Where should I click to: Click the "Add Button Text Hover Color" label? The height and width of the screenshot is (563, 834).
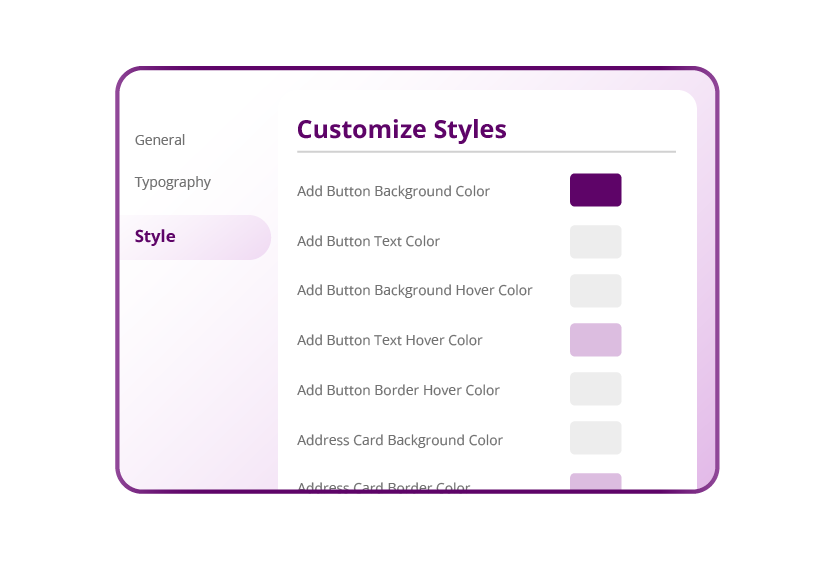(389, 340)
